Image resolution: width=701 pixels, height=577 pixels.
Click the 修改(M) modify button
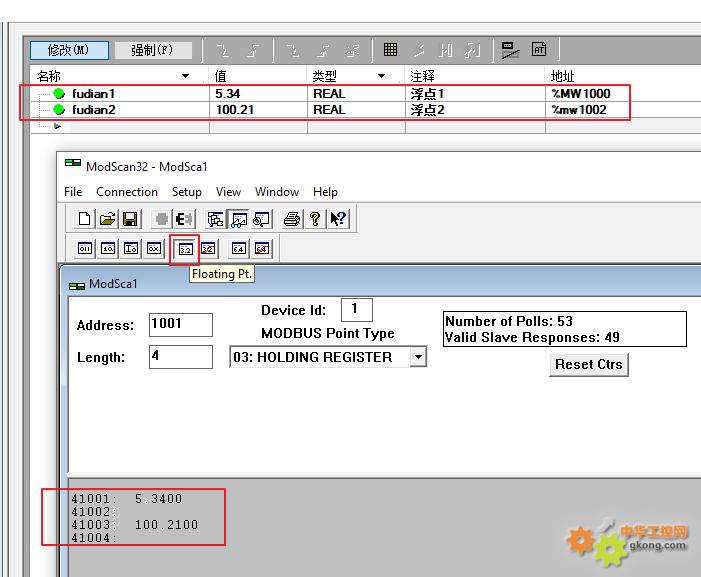click(x=69, y=50)
